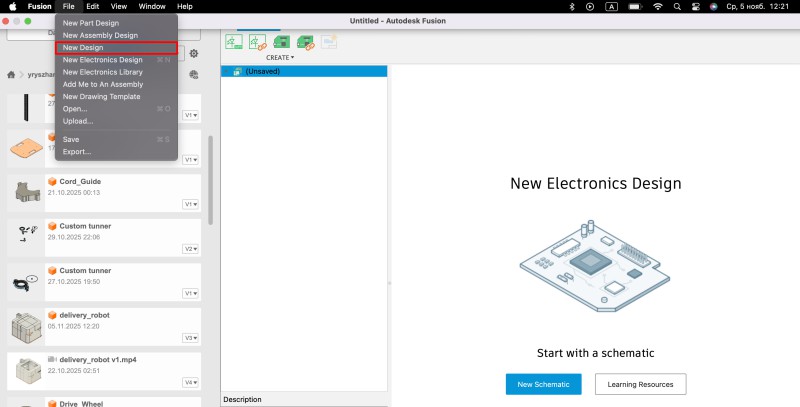Screen dimensions: 800x407
Task: Click the globe icon in data panel
Action: point(194,74)
